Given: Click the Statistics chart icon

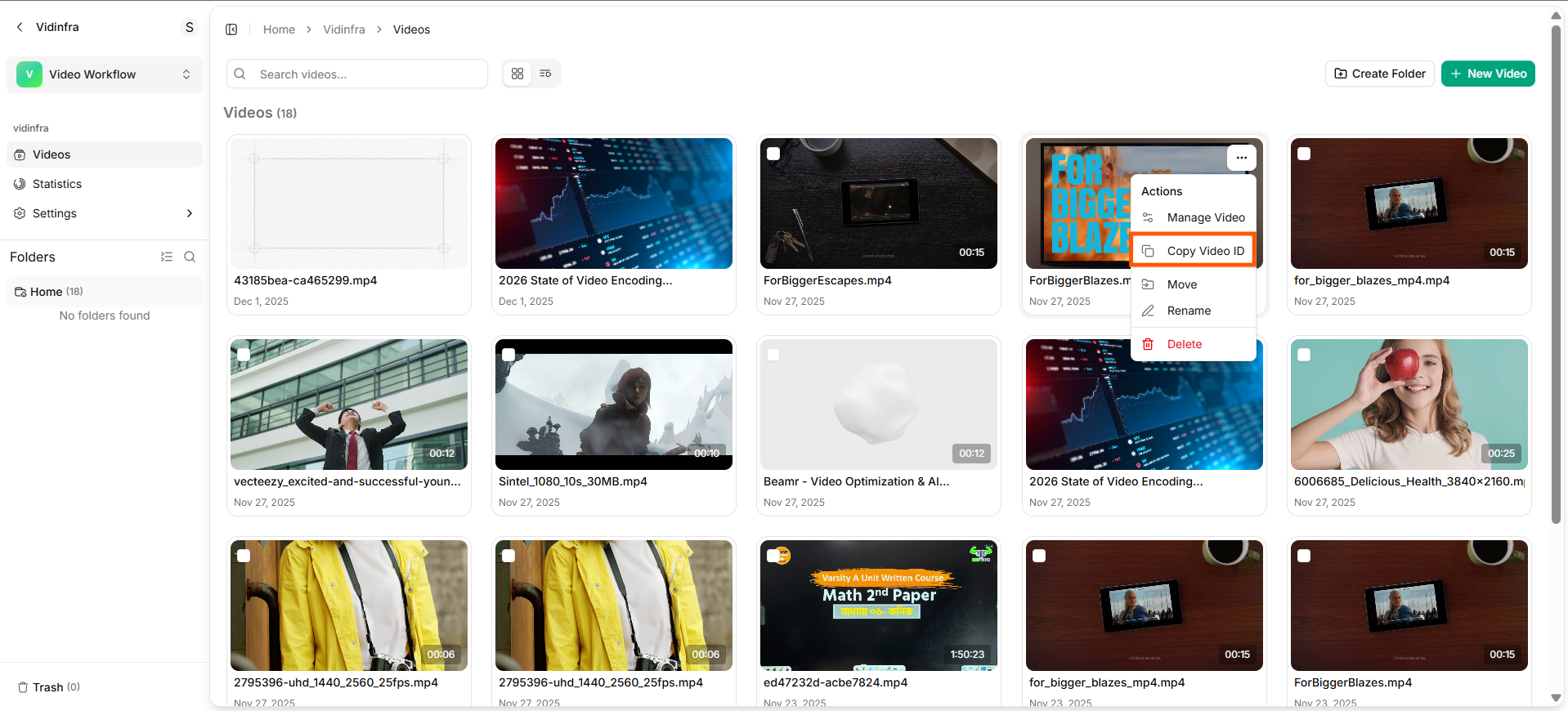Looking at the screenshot, I should click(20, 184).
